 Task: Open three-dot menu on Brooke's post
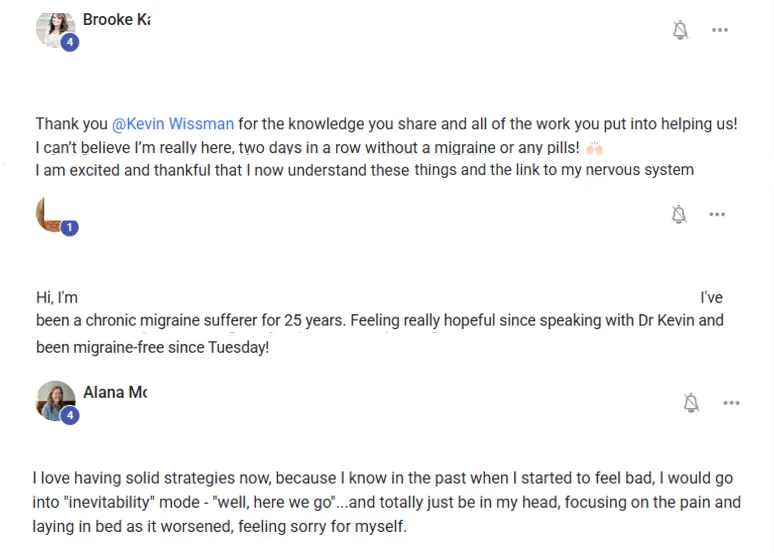[720, 30]
